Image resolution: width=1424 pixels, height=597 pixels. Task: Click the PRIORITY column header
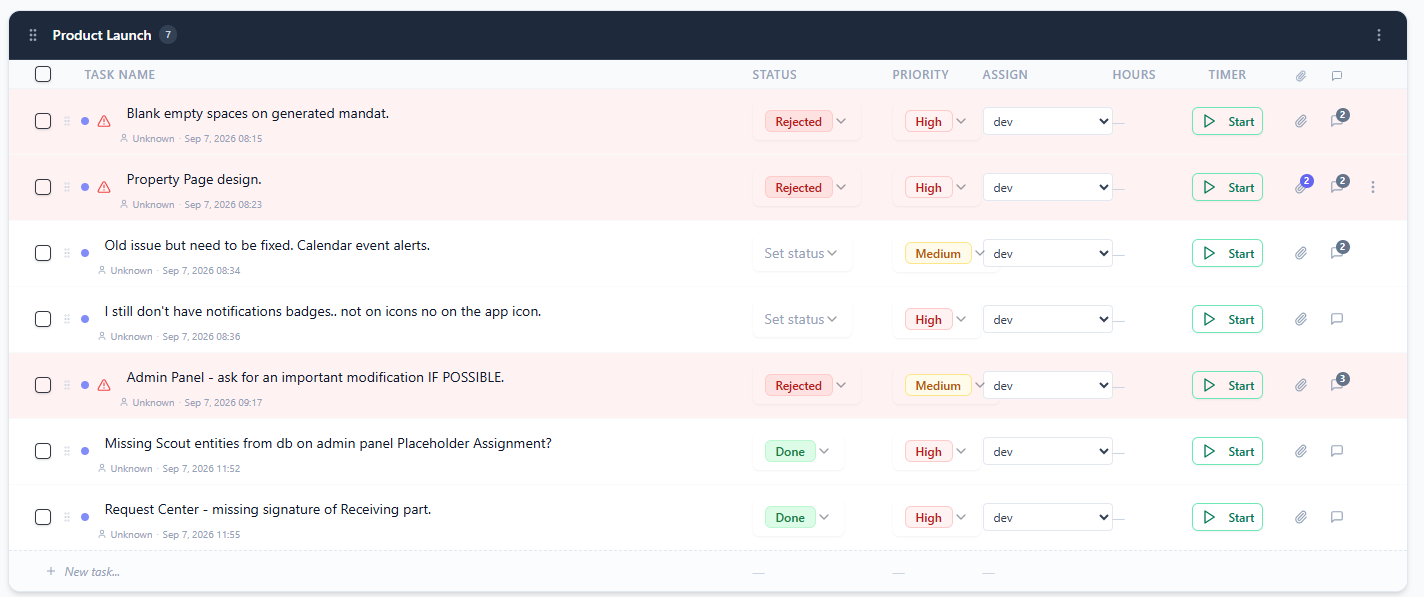(921, 75)
